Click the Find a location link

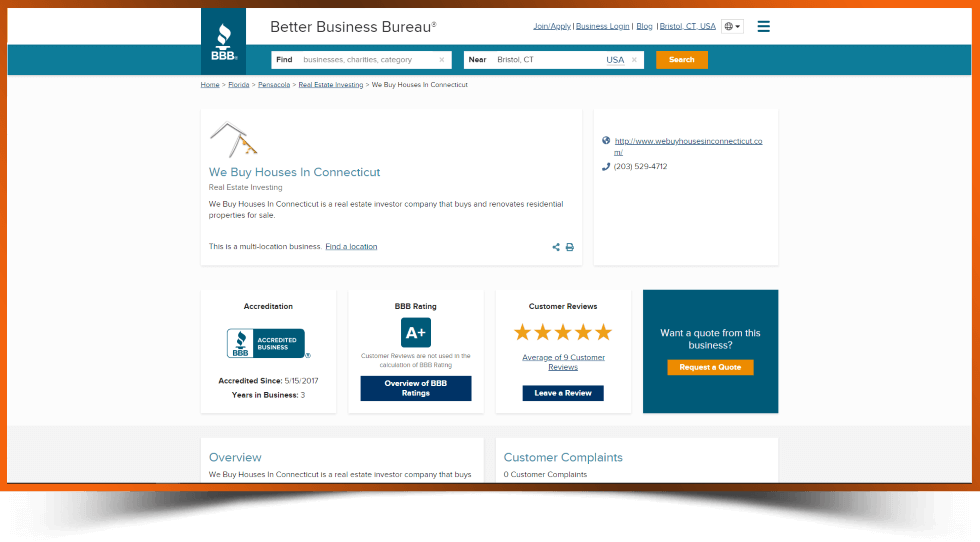click(x=351, y=247)
